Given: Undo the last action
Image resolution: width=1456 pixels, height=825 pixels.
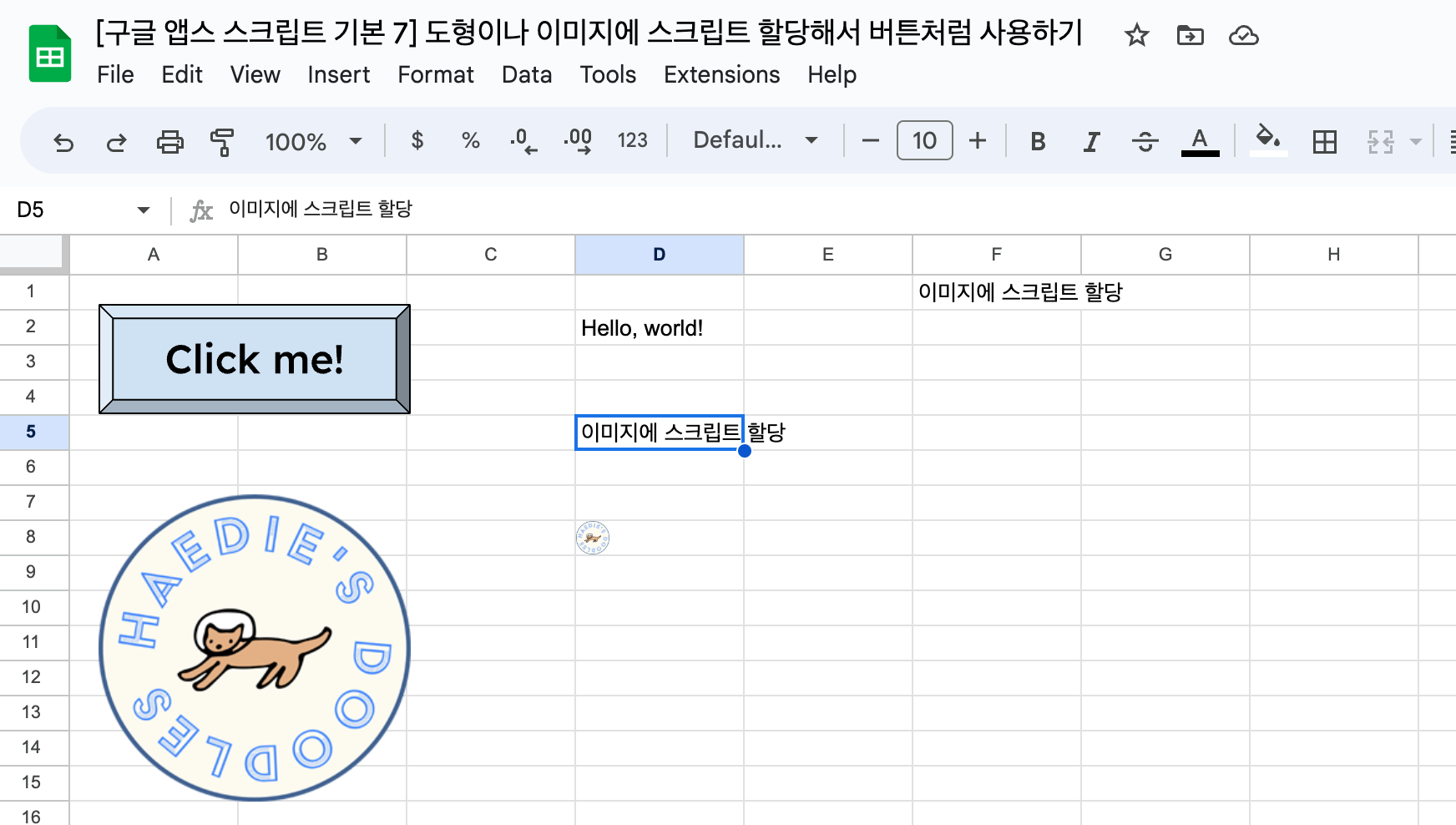Looking at the screenshot, I should pyautogui.click(x=63, y=141).
